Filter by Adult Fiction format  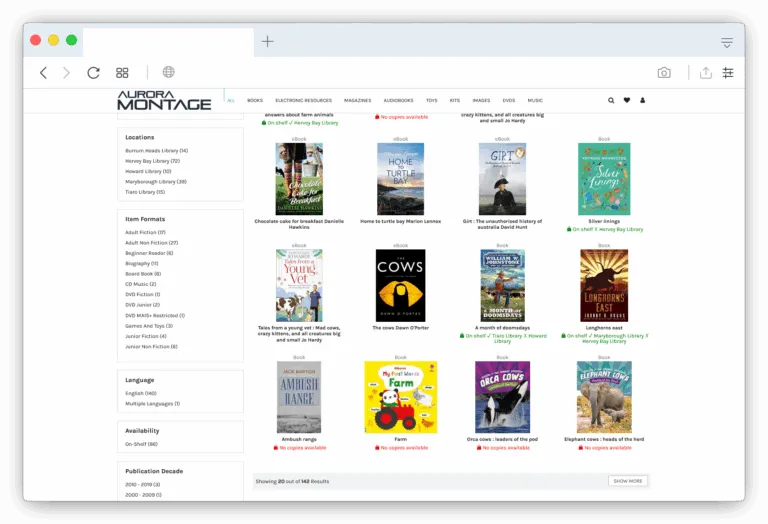tap(145, 233)
